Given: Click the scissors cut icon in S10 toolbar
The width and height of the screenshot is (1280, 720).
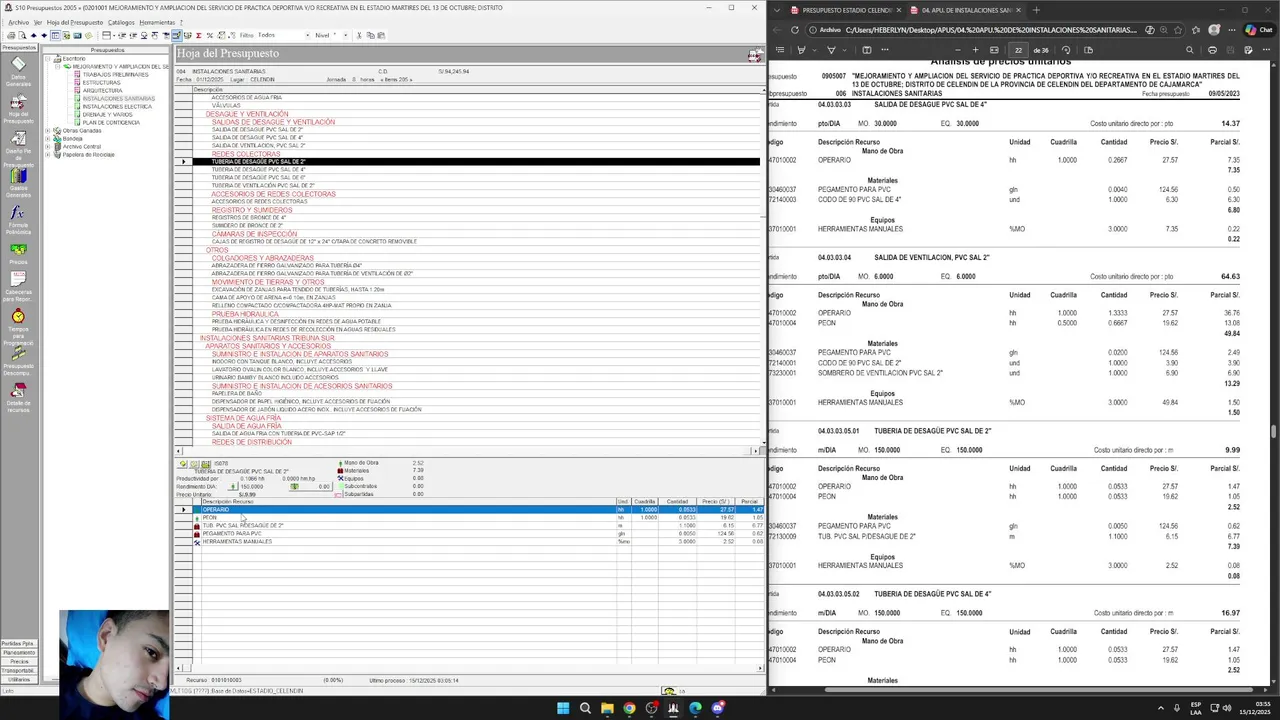Looking at the screenshot, I should pyautogui.click(x=358, y=35).
